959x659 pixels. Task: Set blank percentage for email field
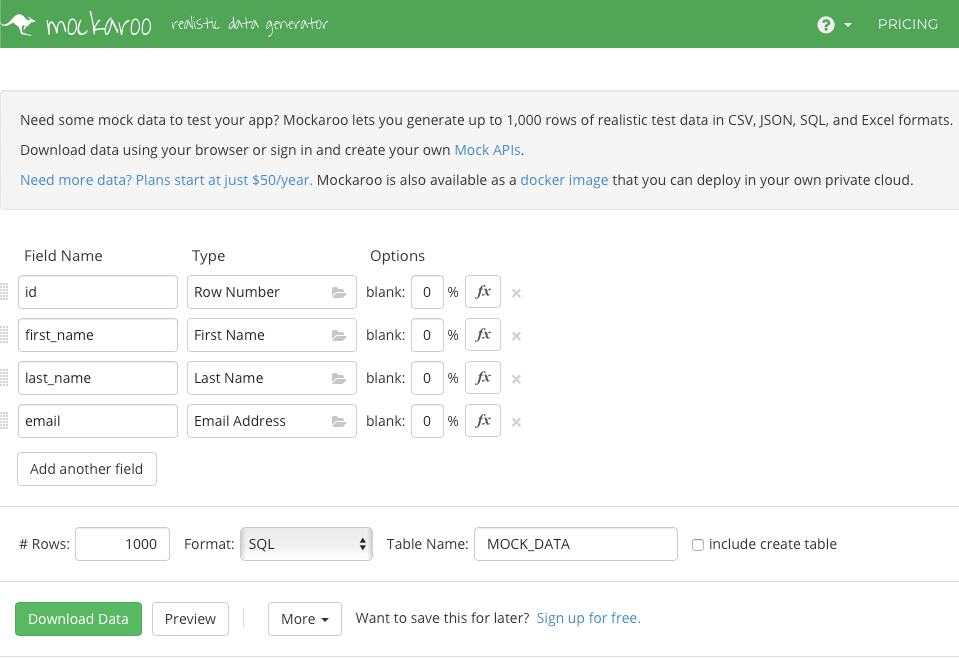pyautogui.click(x=427, y=420)
